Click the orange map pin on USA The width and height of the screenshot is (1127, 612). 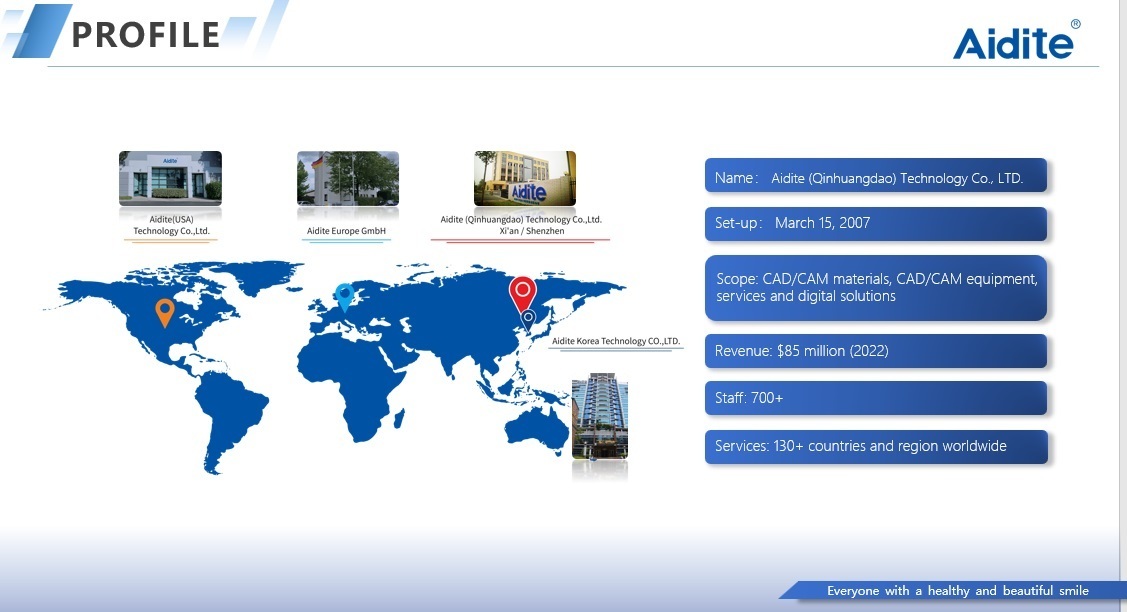tap(165, 312)
